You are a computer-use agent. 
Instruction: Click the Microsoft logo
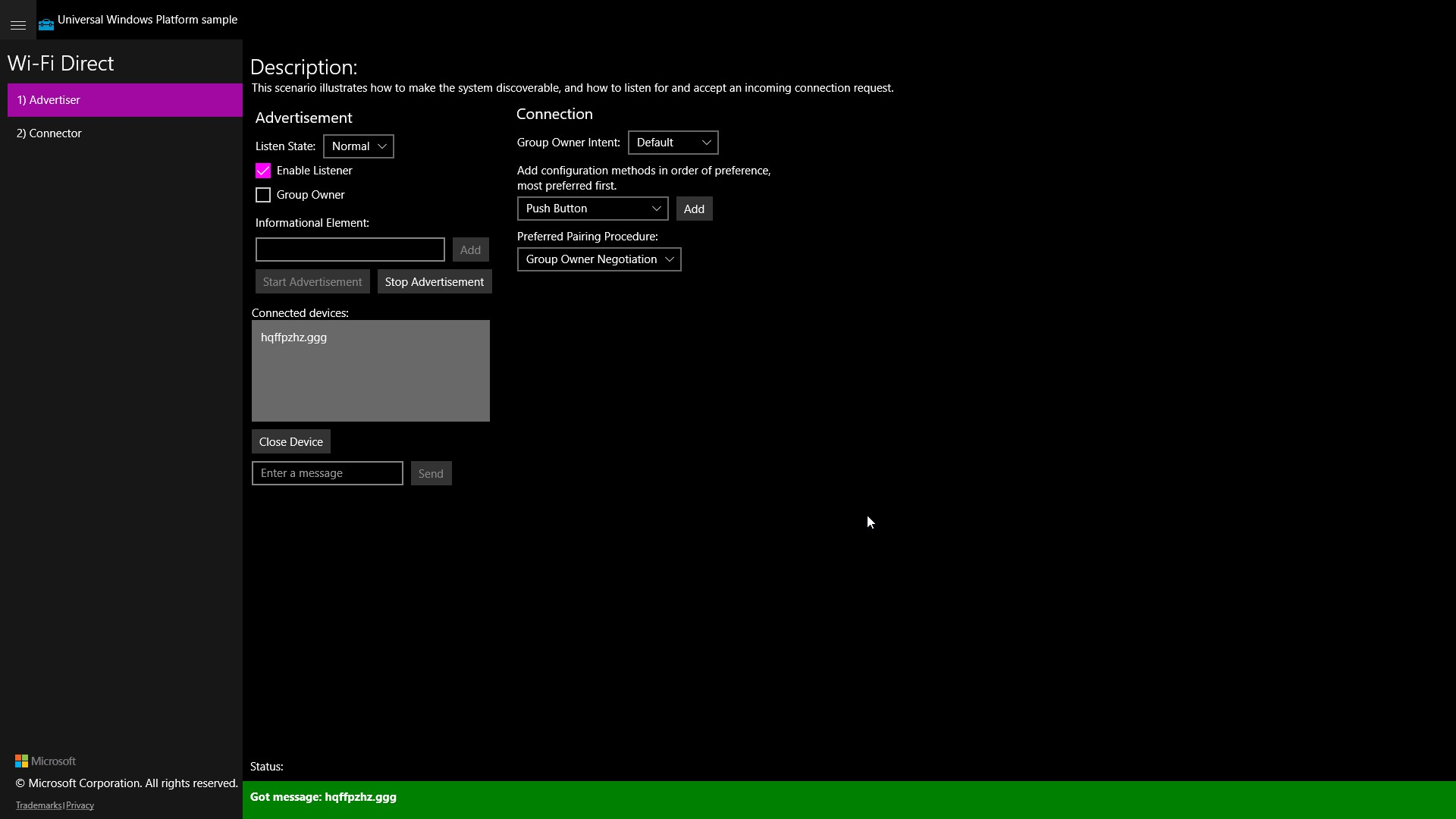[x=45, y=761]
